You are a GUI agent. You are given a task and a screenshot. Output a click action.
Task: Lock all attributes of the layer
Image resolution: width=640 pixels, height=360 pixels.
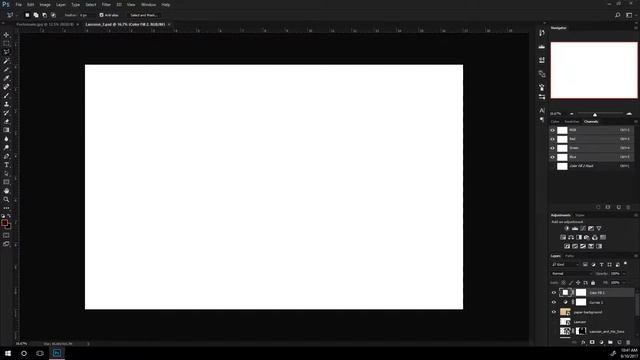pyautogui.click(x=593, y=282)
